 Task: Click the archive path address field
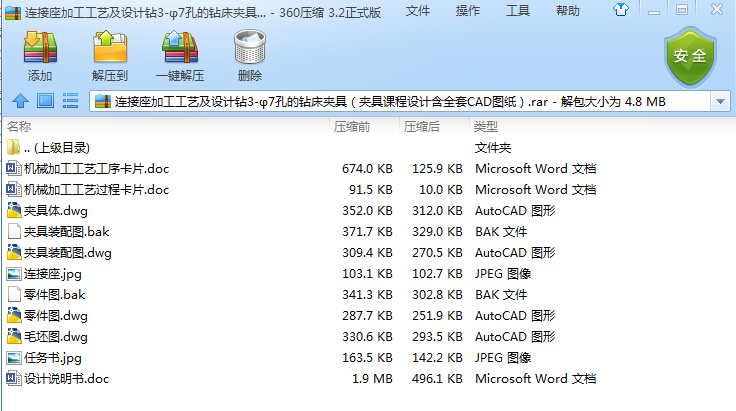[400, 101]
